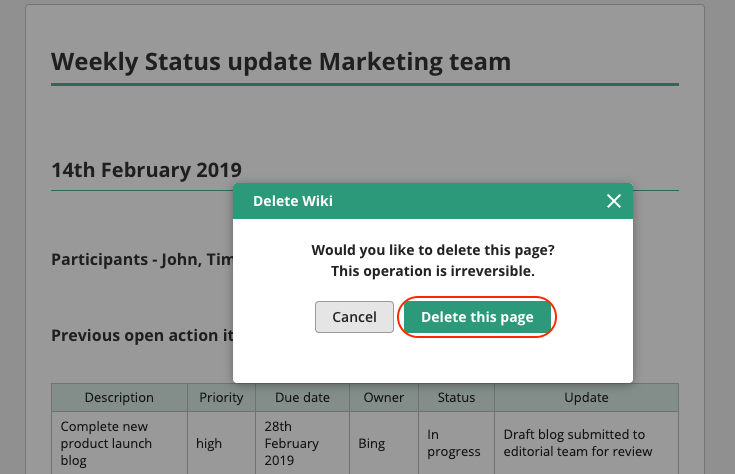Click the 28th February 2019 due date cell

(292, 443)
